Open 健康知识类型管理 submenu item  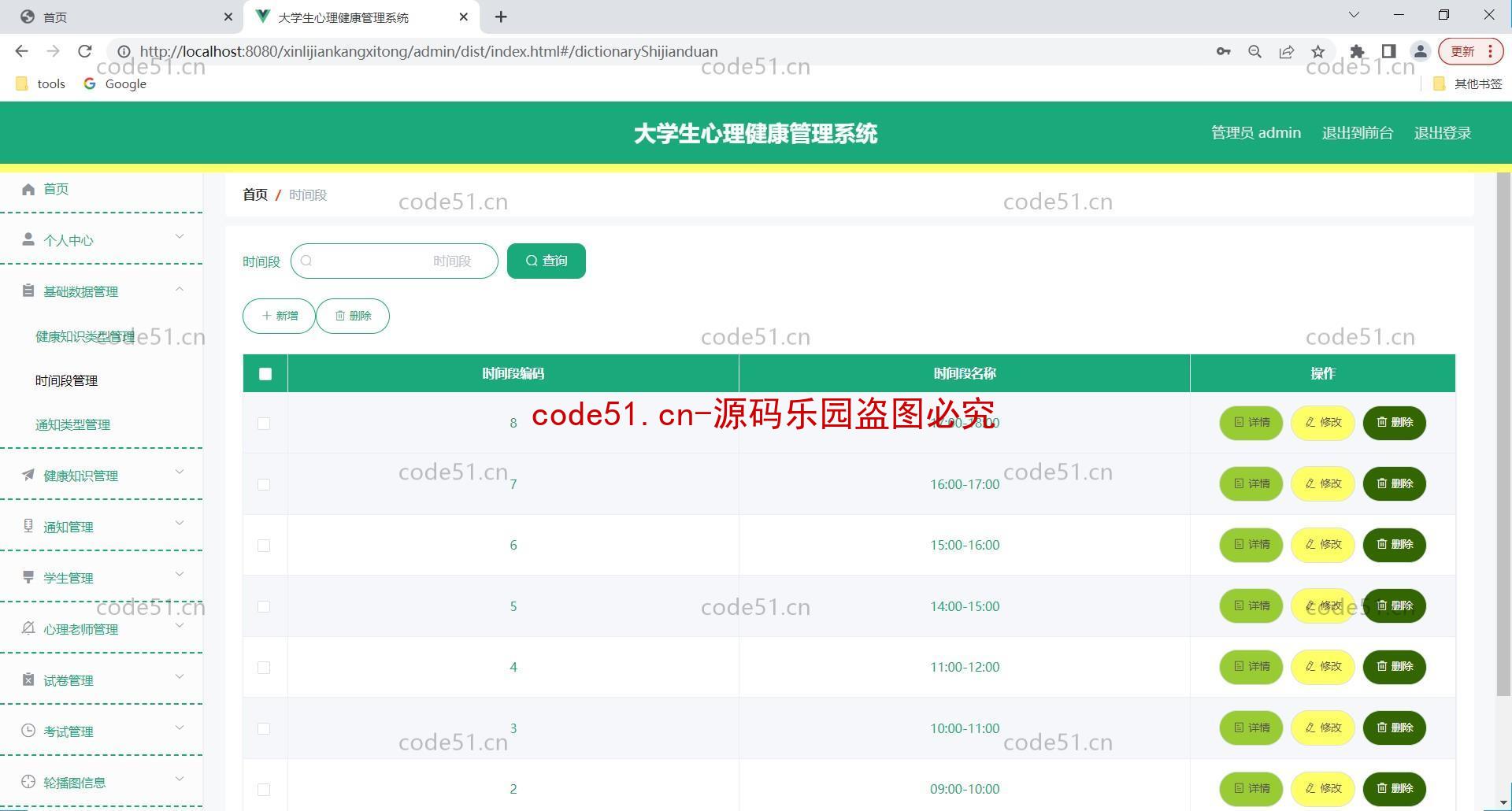click(85, 337)
